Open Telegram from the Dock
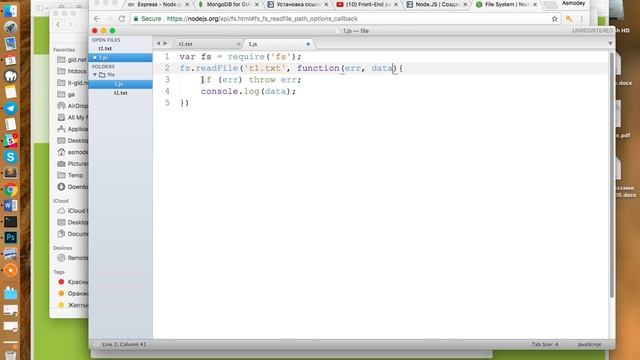640x360 pixels. (x=10, y=108)
